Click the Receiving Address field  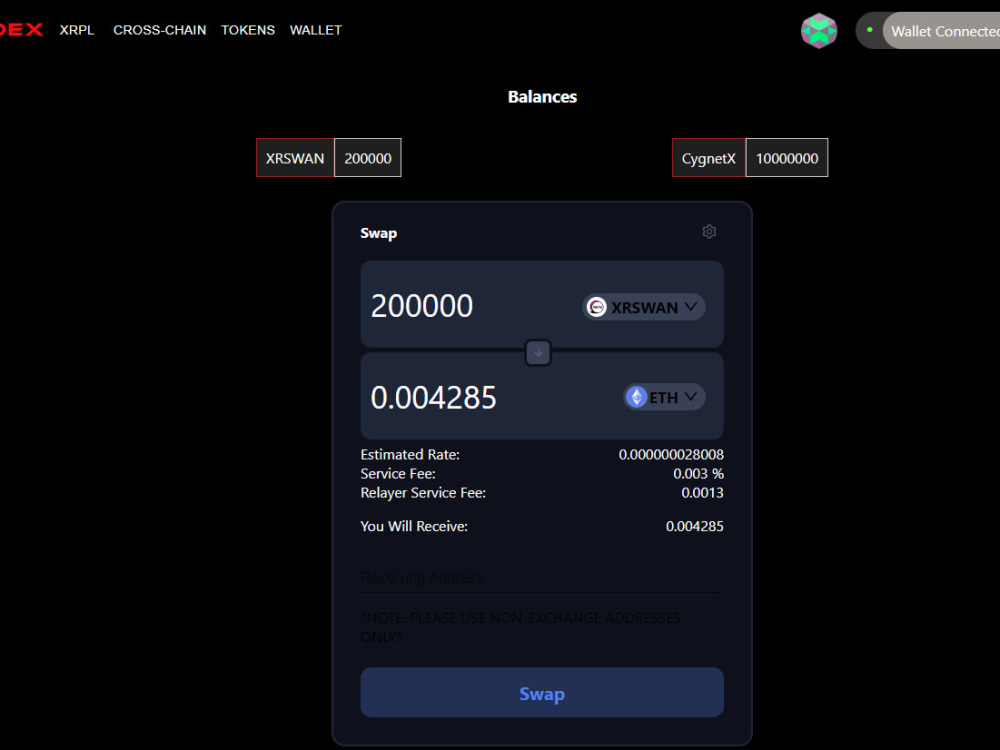click(542, 578)
